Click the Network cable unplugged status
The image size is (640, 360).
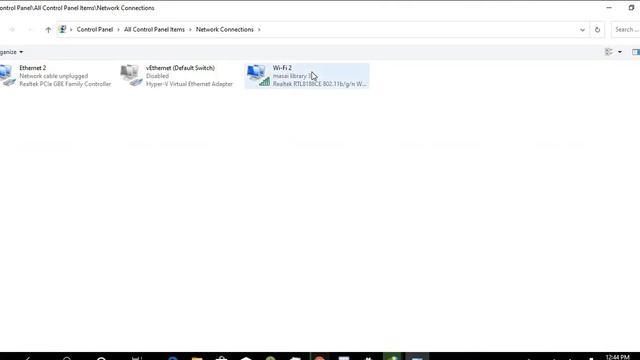tap(53, 76)
